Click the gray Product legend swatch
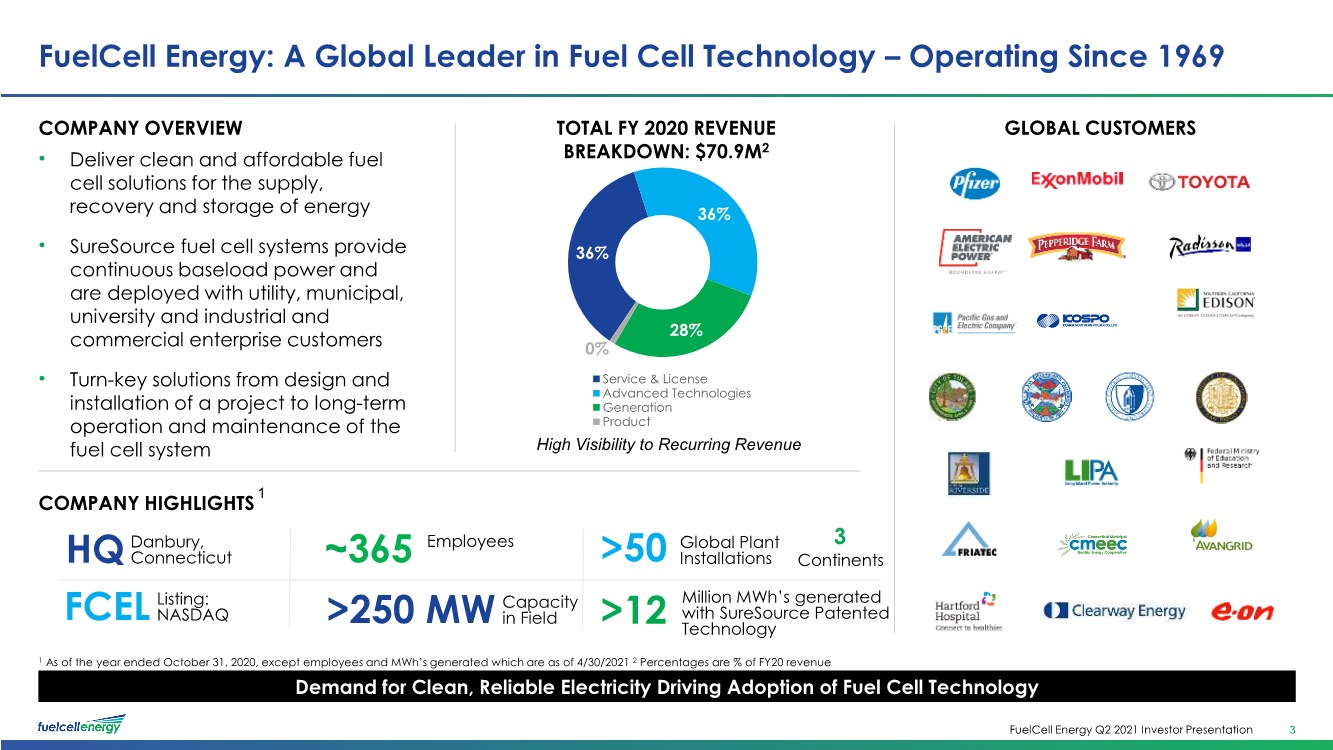The image size is (1333, 750). 597,422
